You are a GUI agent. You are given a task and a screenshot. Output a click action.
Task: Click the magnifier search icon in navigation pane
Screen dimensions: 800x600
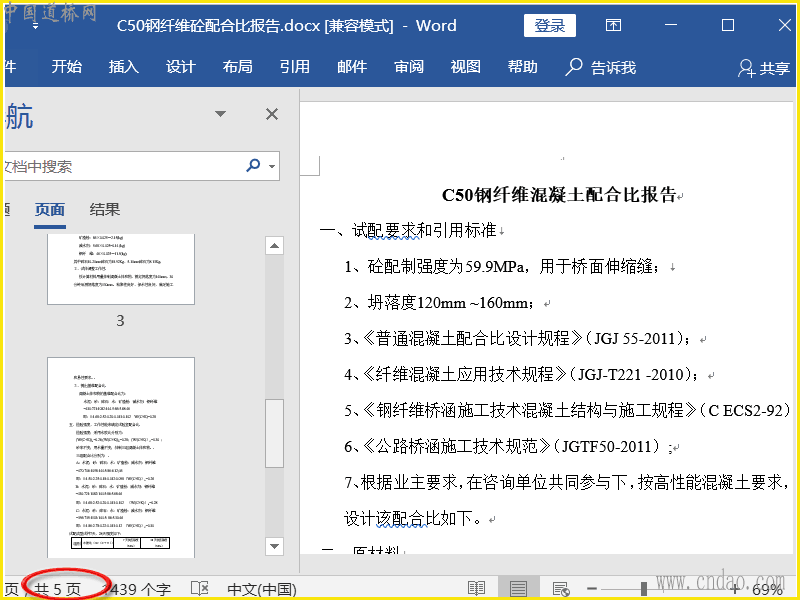pos(253,165)
